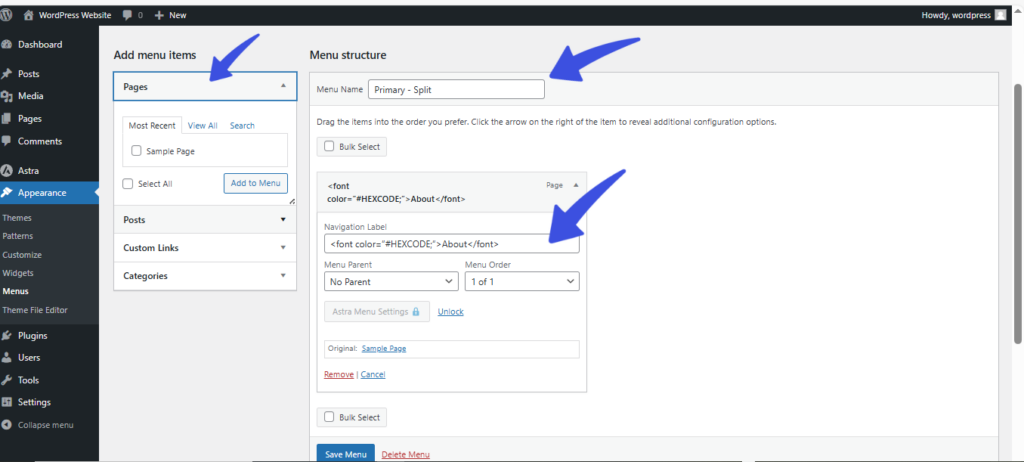Click the Comments speech bubble icon in sidebar
Viewport: 1024px width, 462px height.
(7, 141)
